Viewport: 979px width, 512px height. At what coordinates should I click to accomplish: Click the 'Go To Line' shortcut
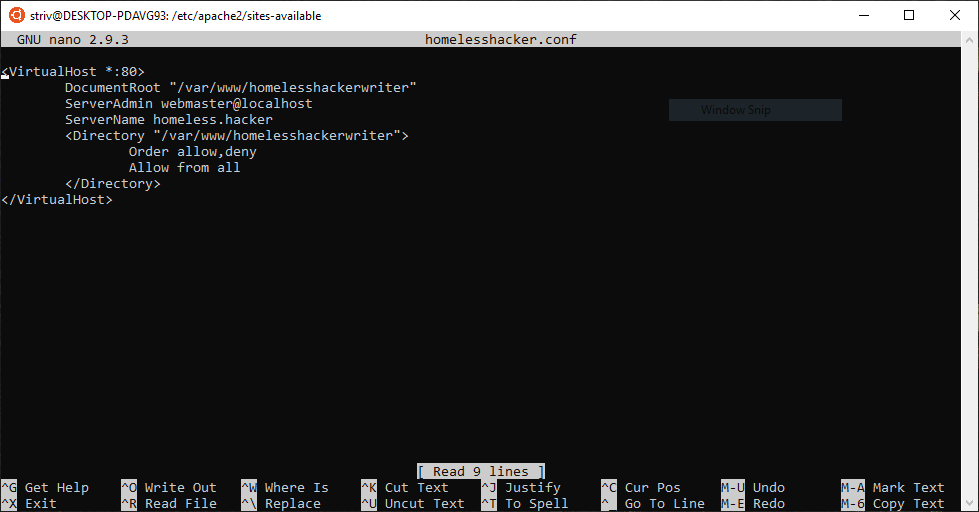point(653,503)
